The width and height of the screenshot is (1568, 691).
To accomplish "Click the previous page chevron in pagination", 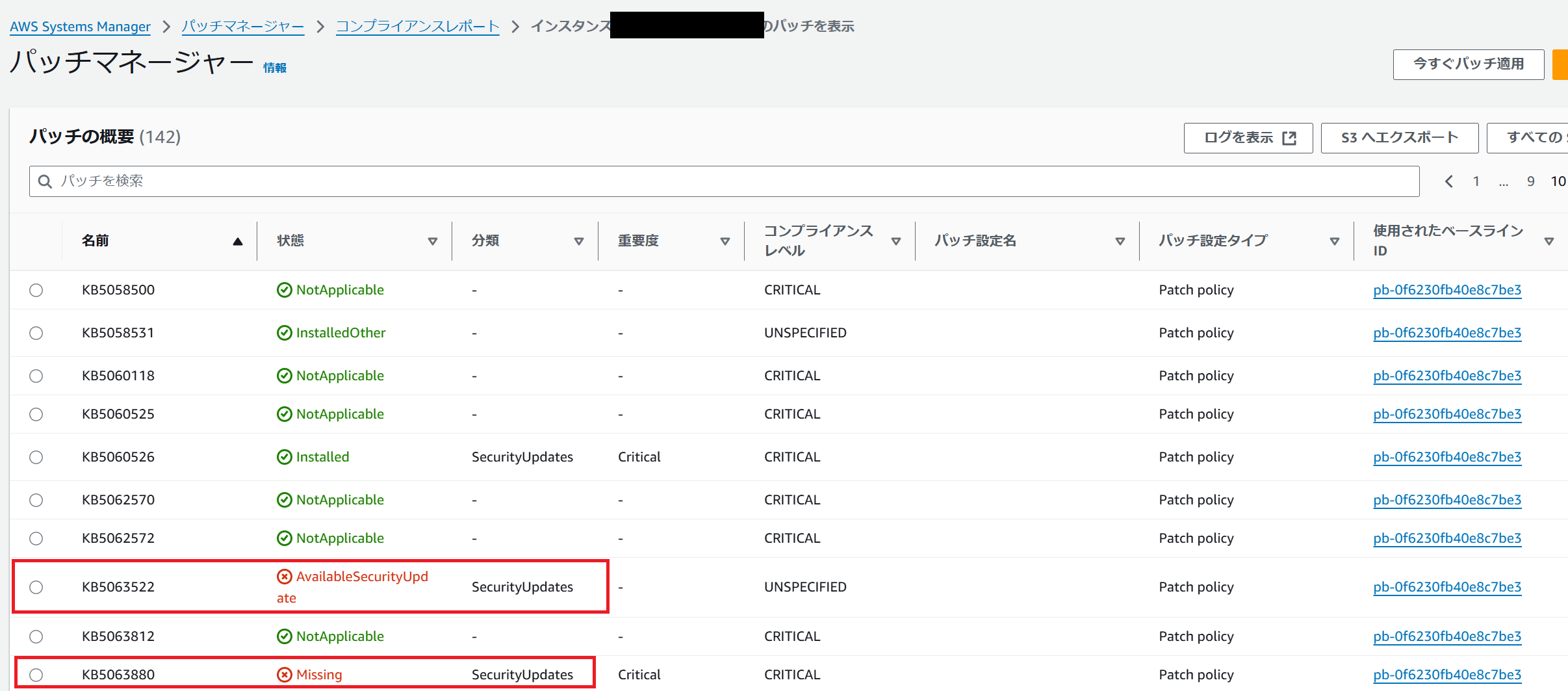I will pos(1448,181).
